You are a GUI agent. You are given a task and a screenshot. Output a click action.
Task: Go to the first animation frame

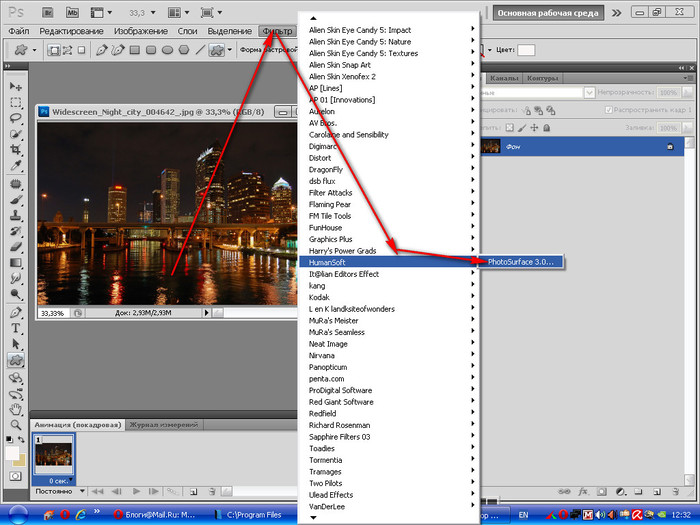[x=97, y=491]
